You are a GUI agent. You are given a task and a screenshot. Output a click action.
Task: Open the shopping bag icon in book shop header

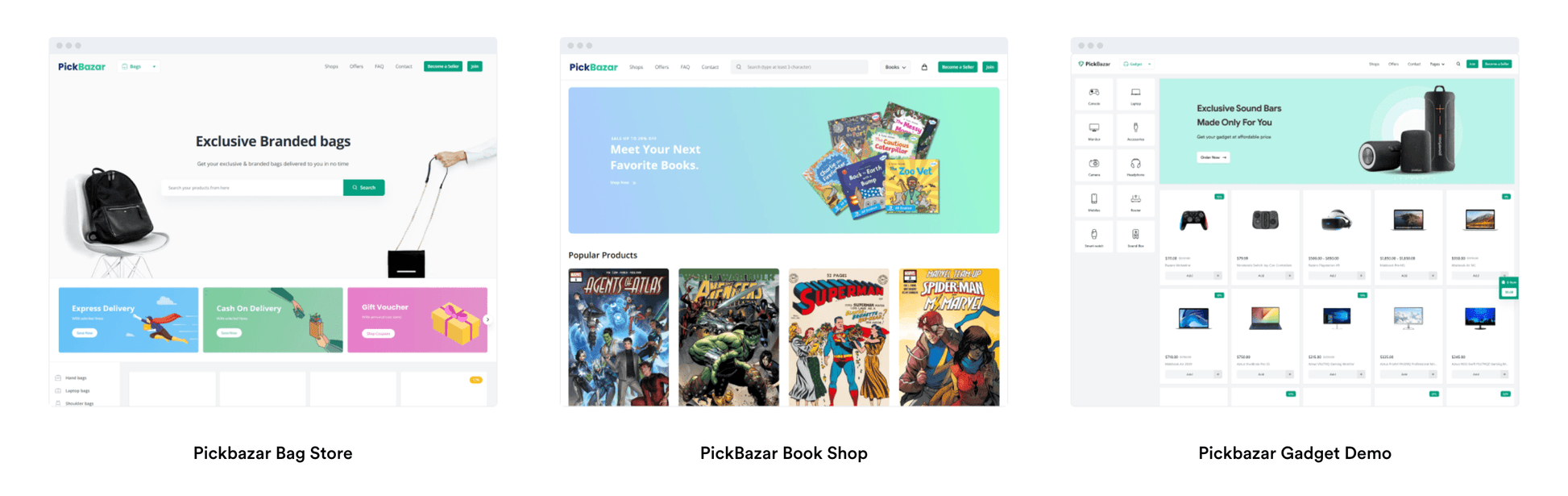click(x=924, y=67)
